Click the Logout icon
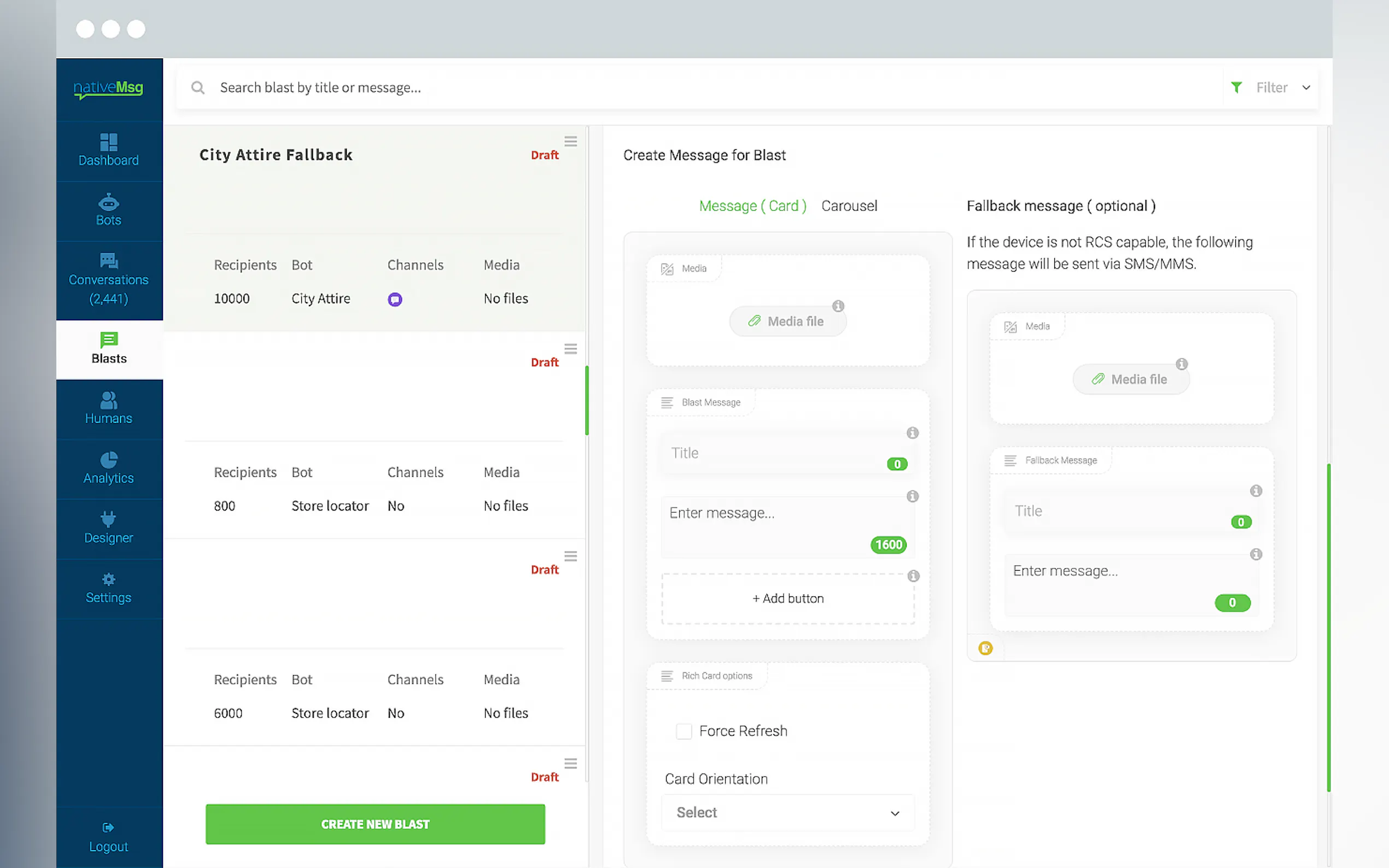Image resolution: width=1389 pixels, height=868 pixels. click(108, 827)
